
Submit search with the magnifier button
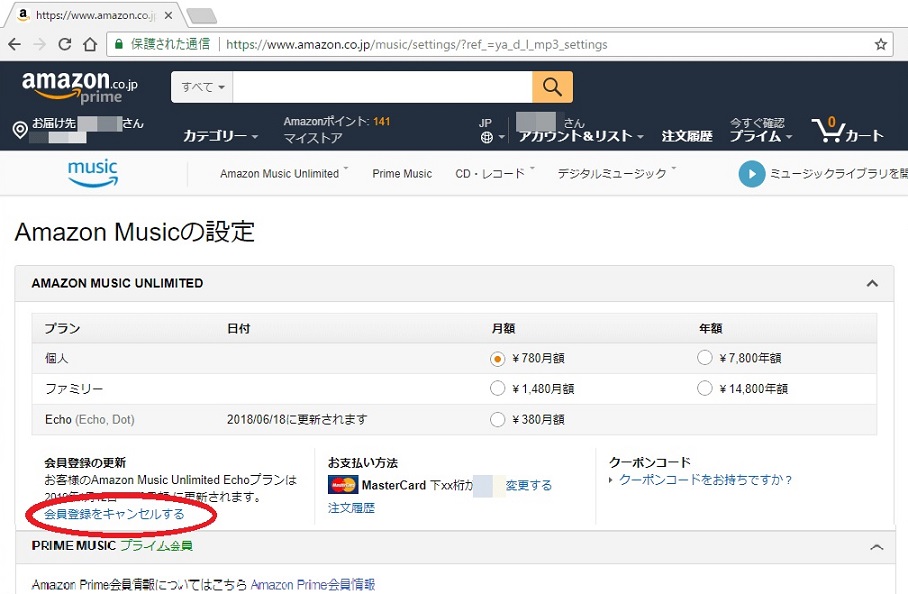(x=552, y=87)
